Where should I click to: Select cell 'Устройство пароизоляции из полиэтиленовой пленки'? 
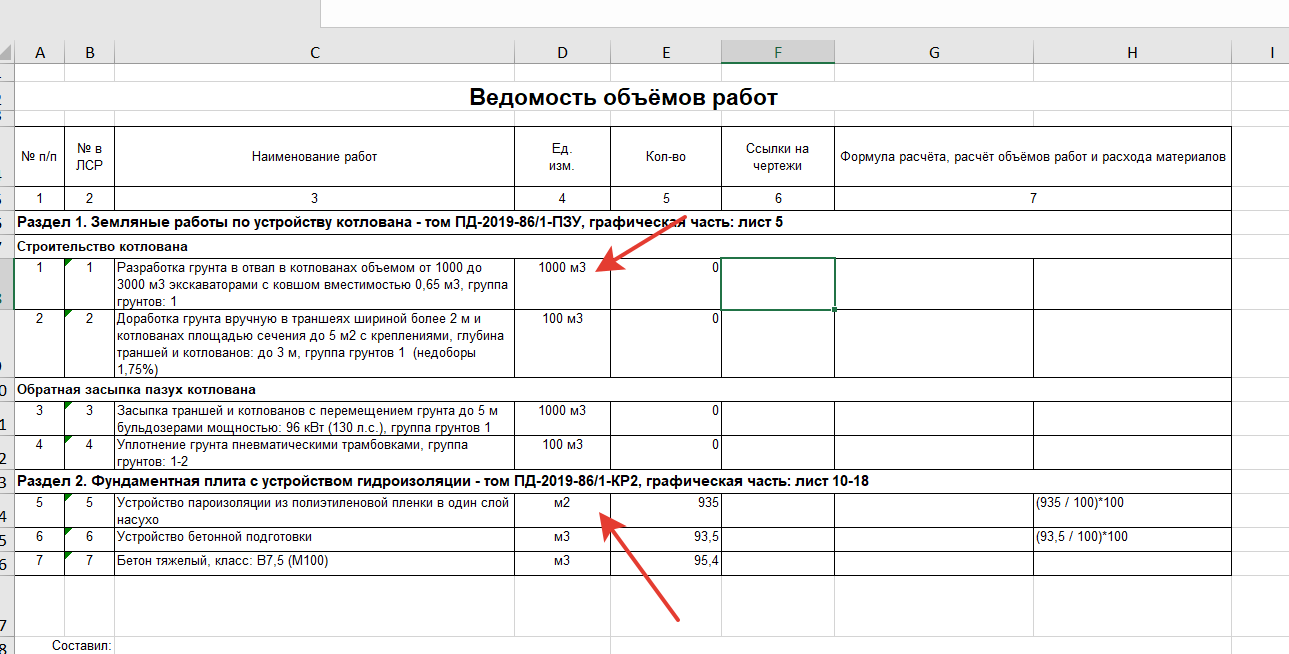pos(315,511)
